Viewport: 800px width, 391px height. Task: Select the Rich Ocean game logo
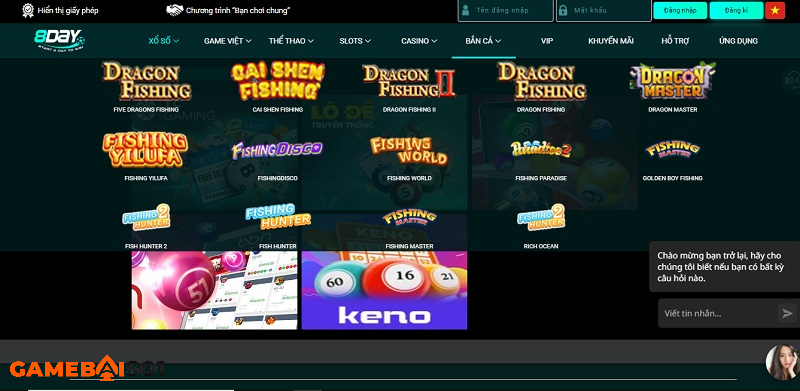(541, 217)
